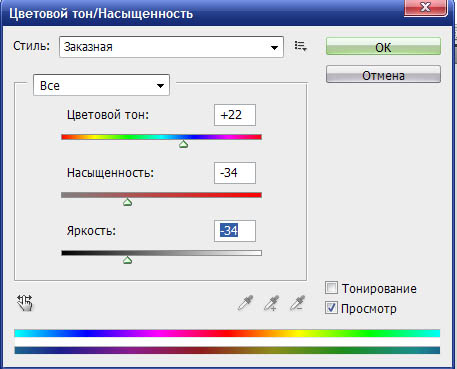
Task: Select the Subtract from Sample eyedropper
Action: [297, 303]
